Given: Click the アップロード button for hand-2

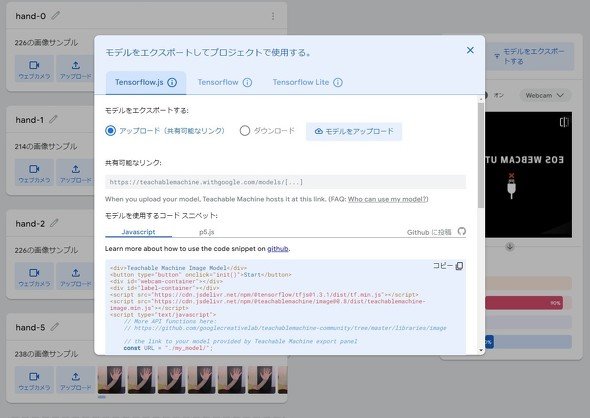Looking at the screenshot, I should pyautogui.click(x=76, y=276).
